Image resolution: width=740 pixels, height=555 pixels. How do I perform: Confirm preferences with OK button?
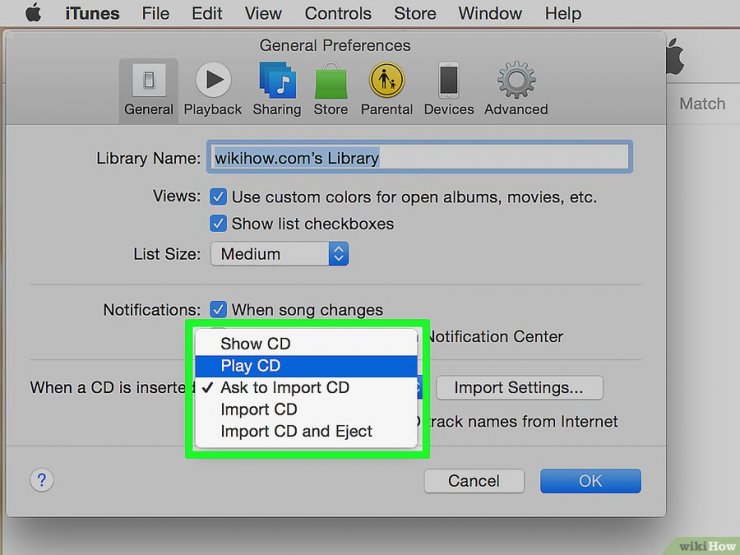click(590, 481)
